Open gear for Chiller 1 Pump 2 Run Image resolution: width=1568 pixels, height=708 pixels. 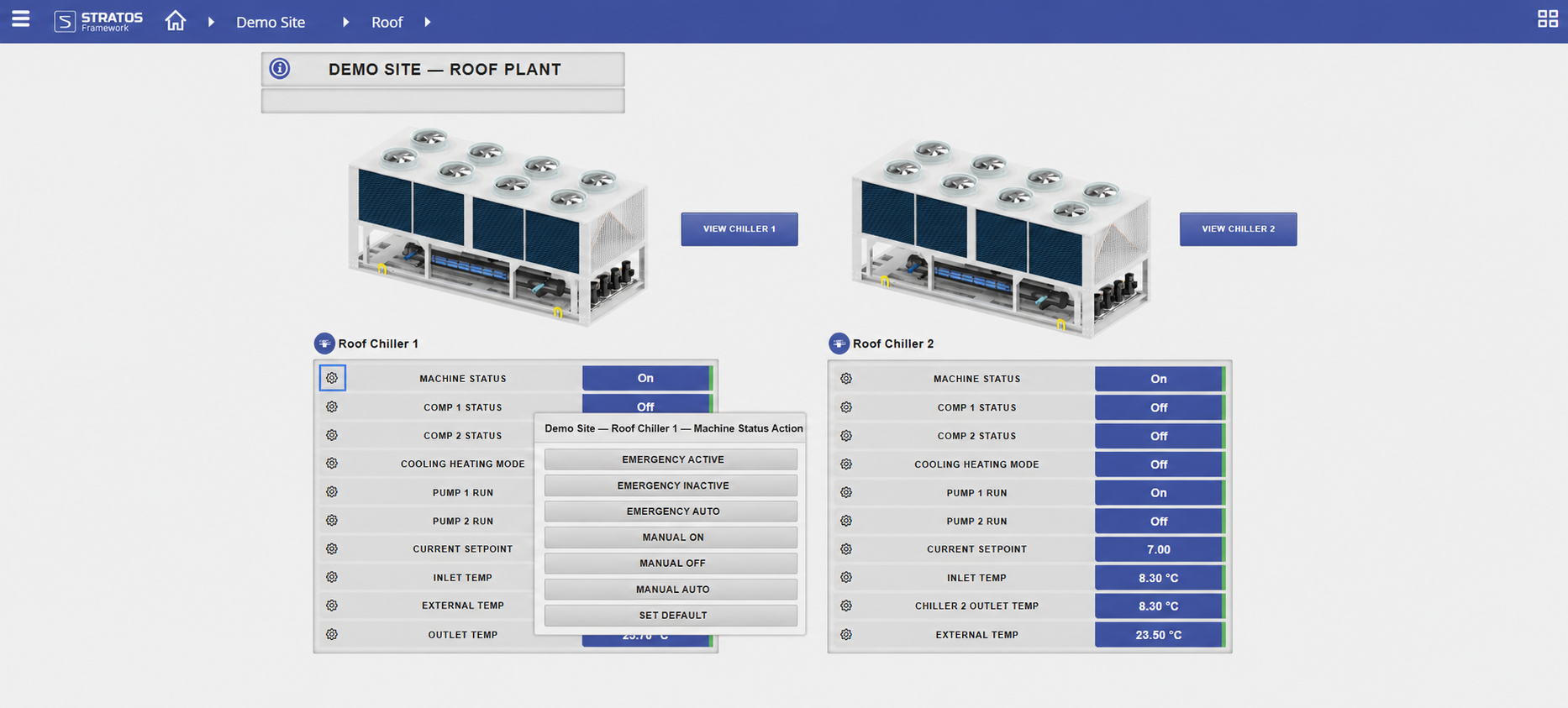(x=332, y=521)
